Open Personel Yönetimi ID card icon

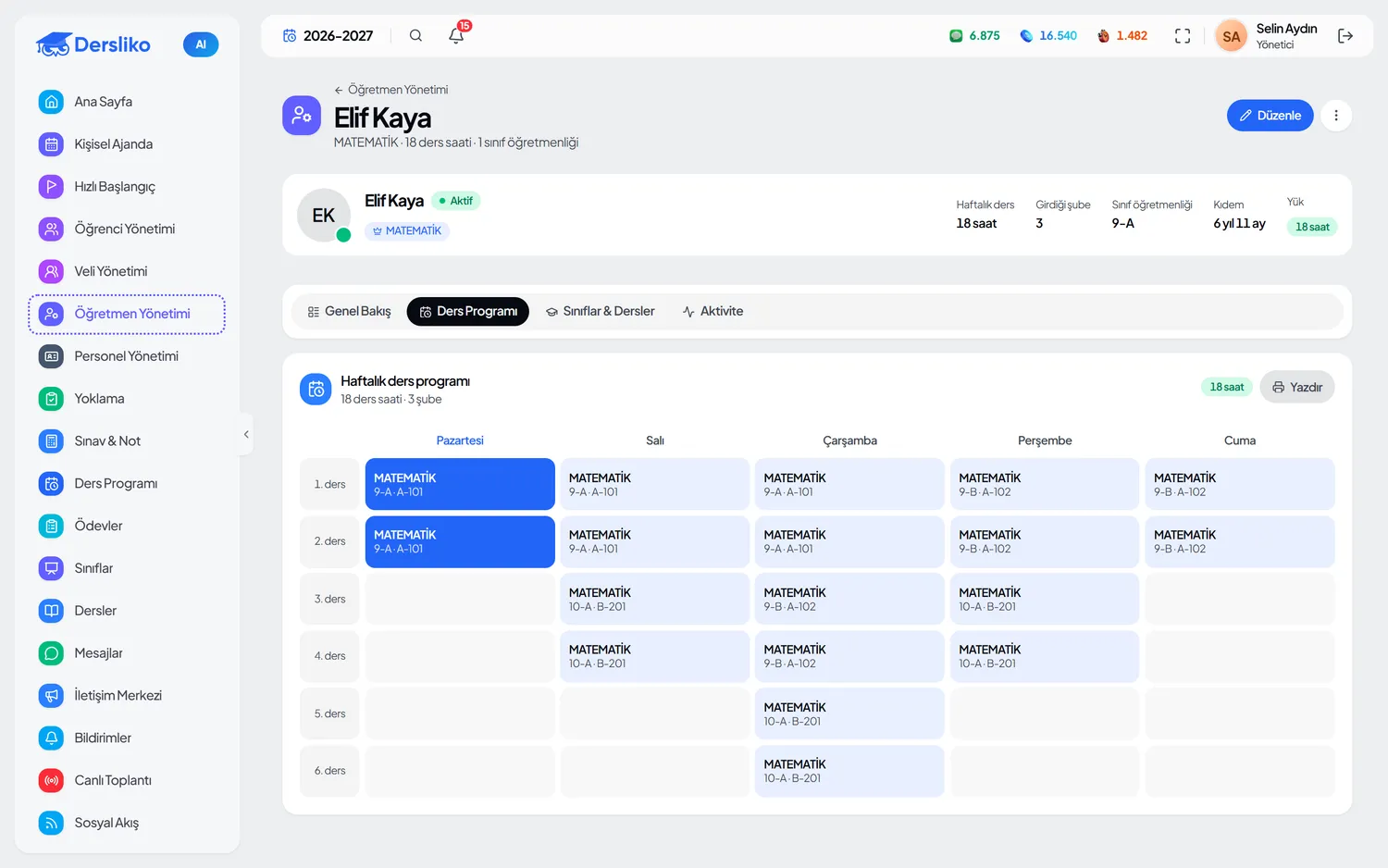(x=52, y=356)
